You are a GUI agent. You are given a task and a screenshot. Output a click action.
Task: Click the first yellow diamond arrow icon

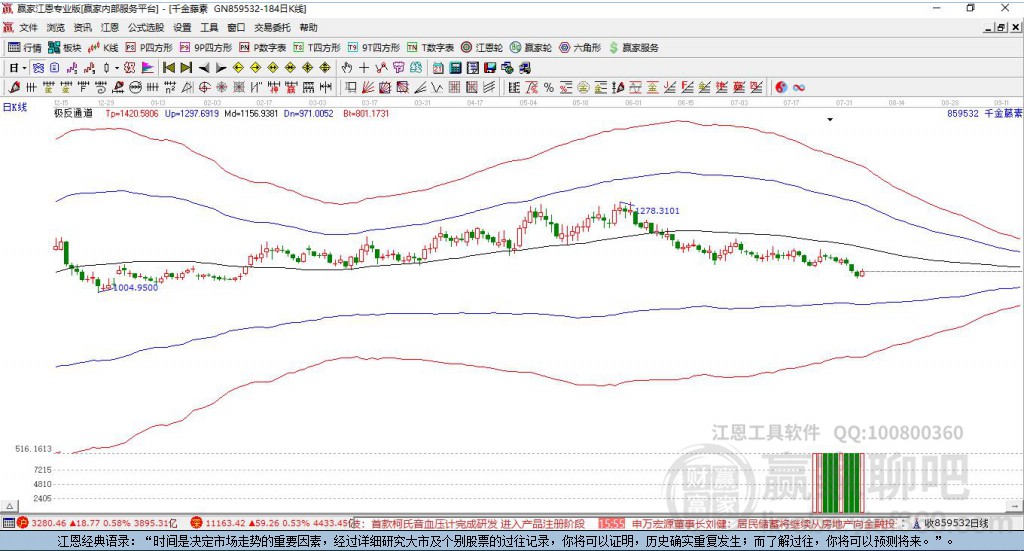tap(238, 68)
